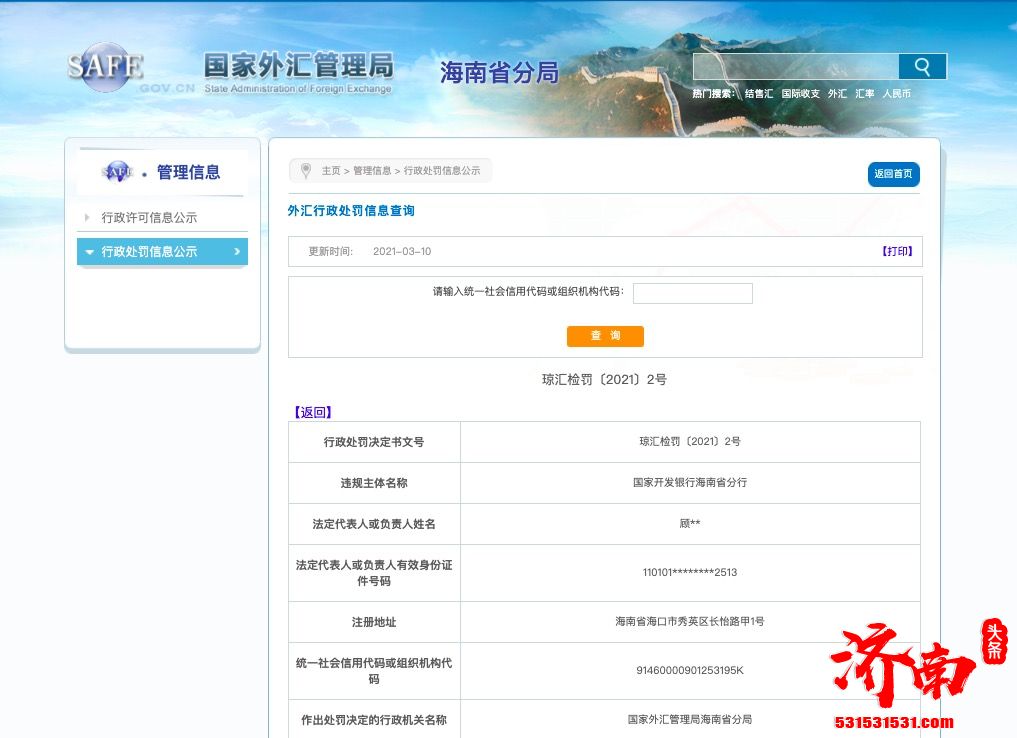Click inside the header search box
Image resolution: width=1017 pixels, height=738 pixels.
click(795, 66)
